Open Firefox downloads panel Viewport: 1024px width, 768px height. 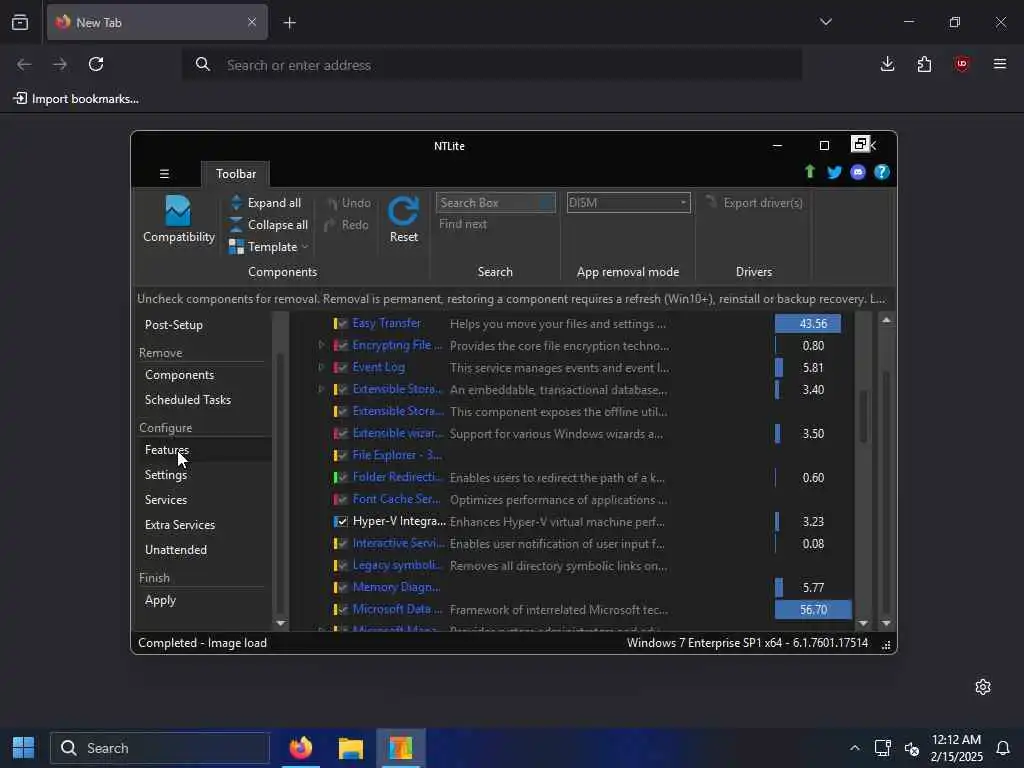coord(887,64)
